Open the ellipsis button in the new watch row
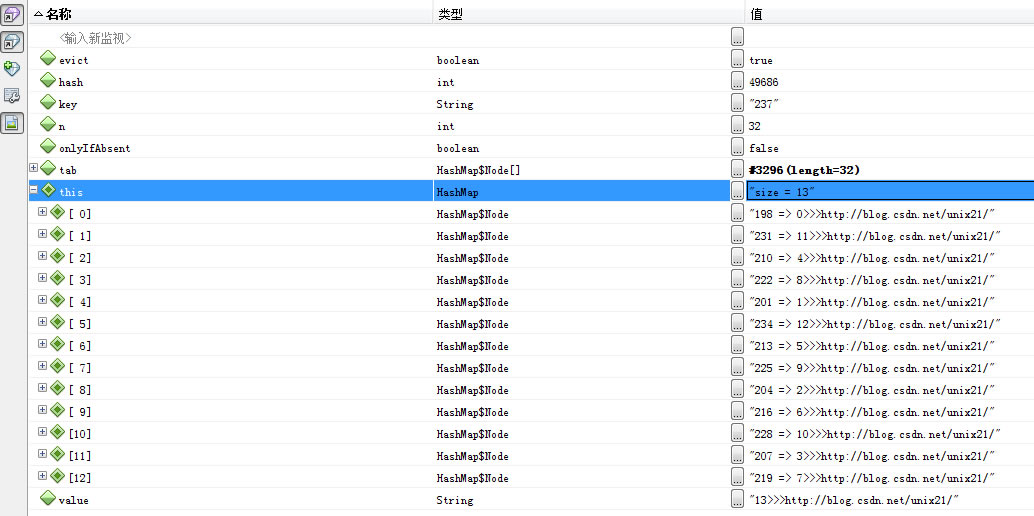The width and height of the screenshot is (1034, 516). [737, 37]
